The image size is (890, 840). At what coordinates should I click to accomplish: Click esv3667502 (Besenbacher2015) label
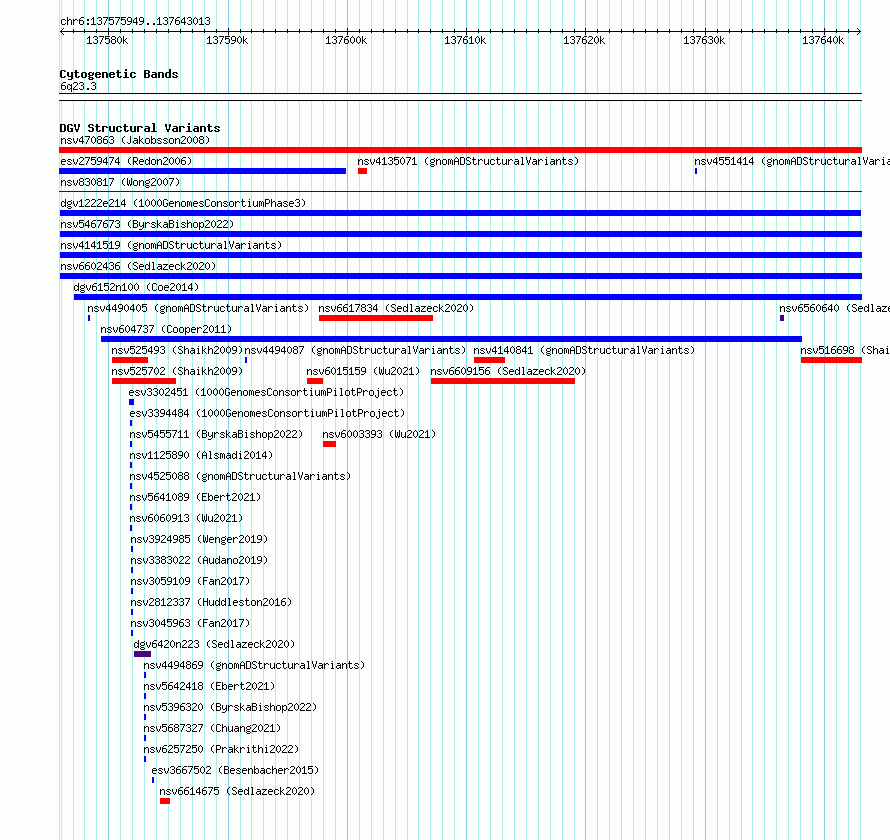click(235, 770)
